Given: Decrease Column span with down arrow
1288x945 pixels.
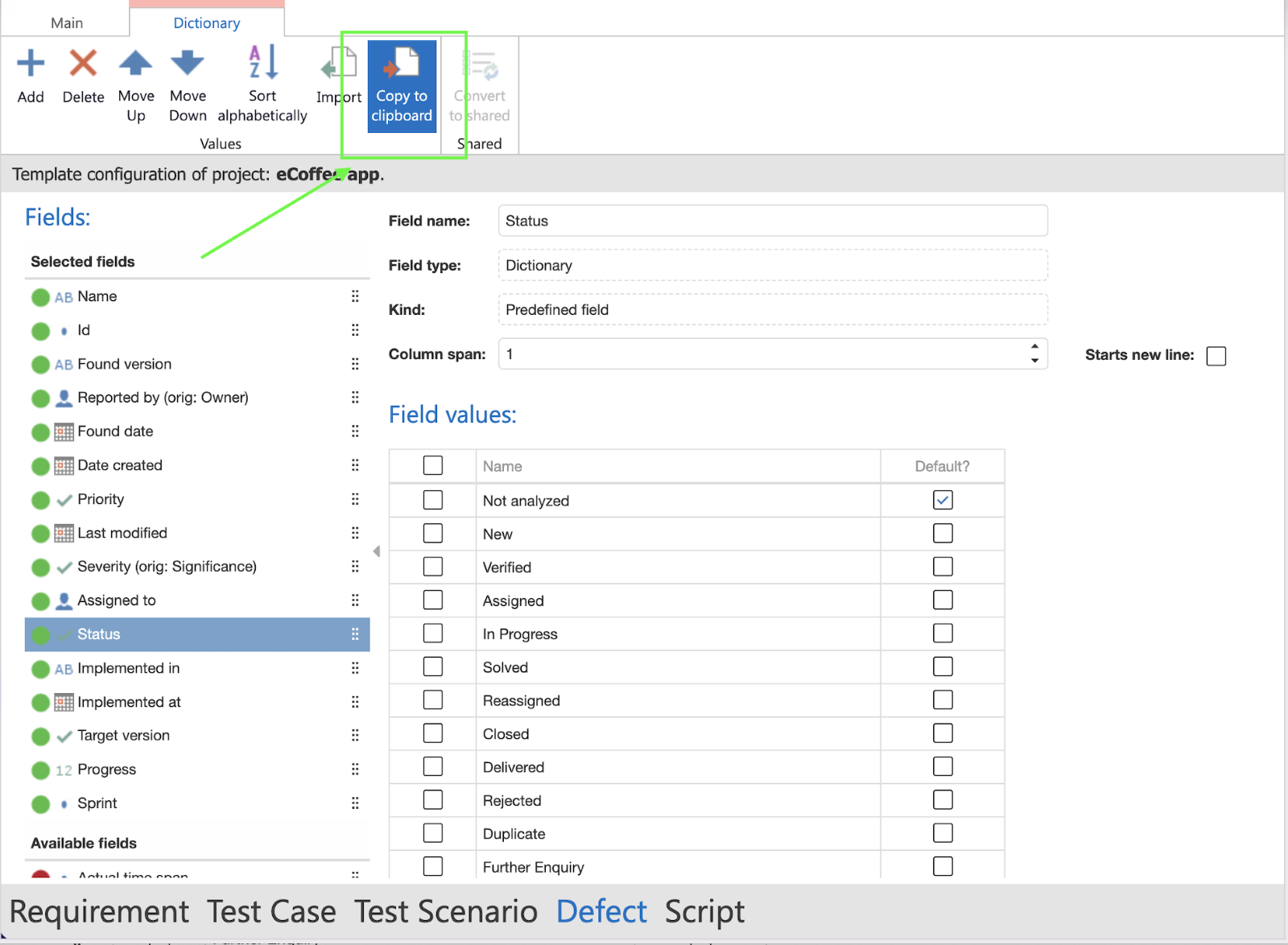Looking at the screenshot, I should [x=1034, y=361].
